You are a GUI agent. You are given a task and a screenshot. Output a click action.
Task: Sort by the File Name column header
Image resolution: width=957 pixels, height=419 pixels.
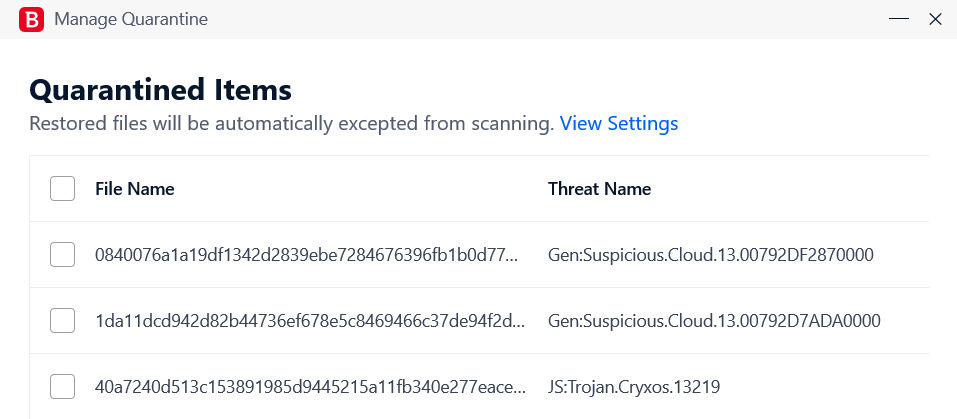pyautogui.click(x=135, y=189)
